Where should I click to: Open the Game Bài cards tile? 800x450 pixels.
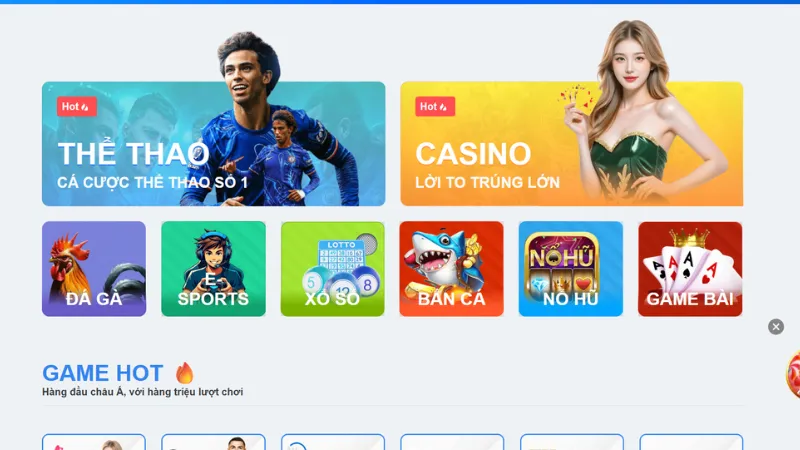pyautogui.click(x=690, y=269)
